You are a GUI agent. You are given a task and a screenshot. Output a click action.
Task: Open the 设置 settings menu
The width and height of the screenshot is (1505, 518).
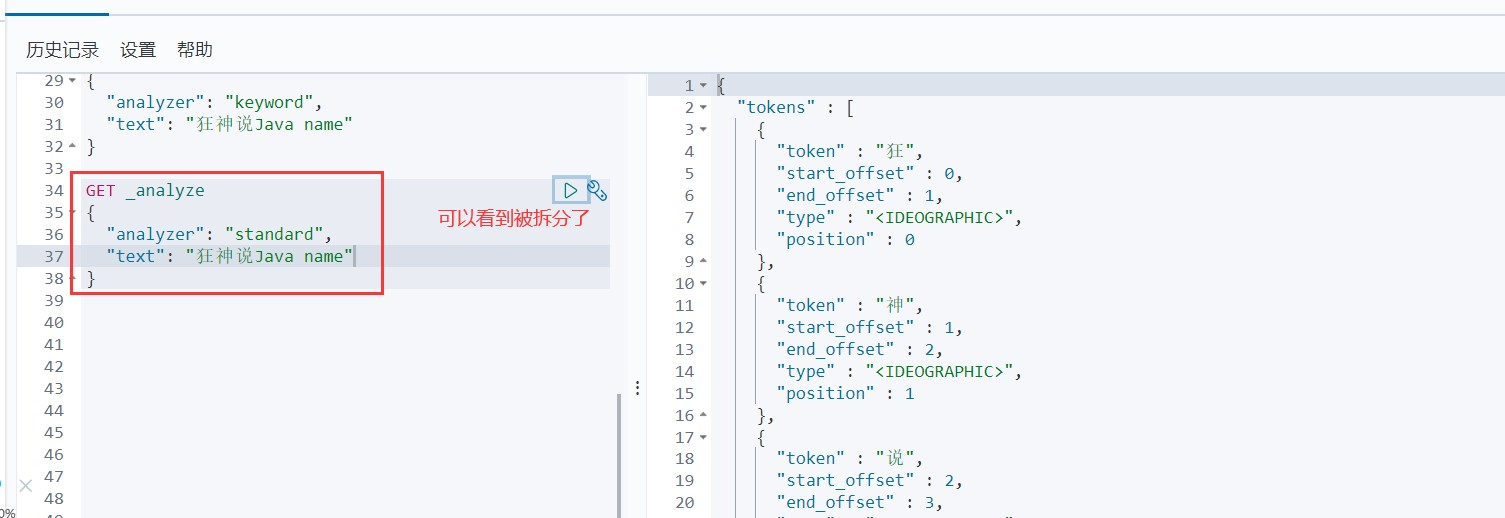coord(138,50)
